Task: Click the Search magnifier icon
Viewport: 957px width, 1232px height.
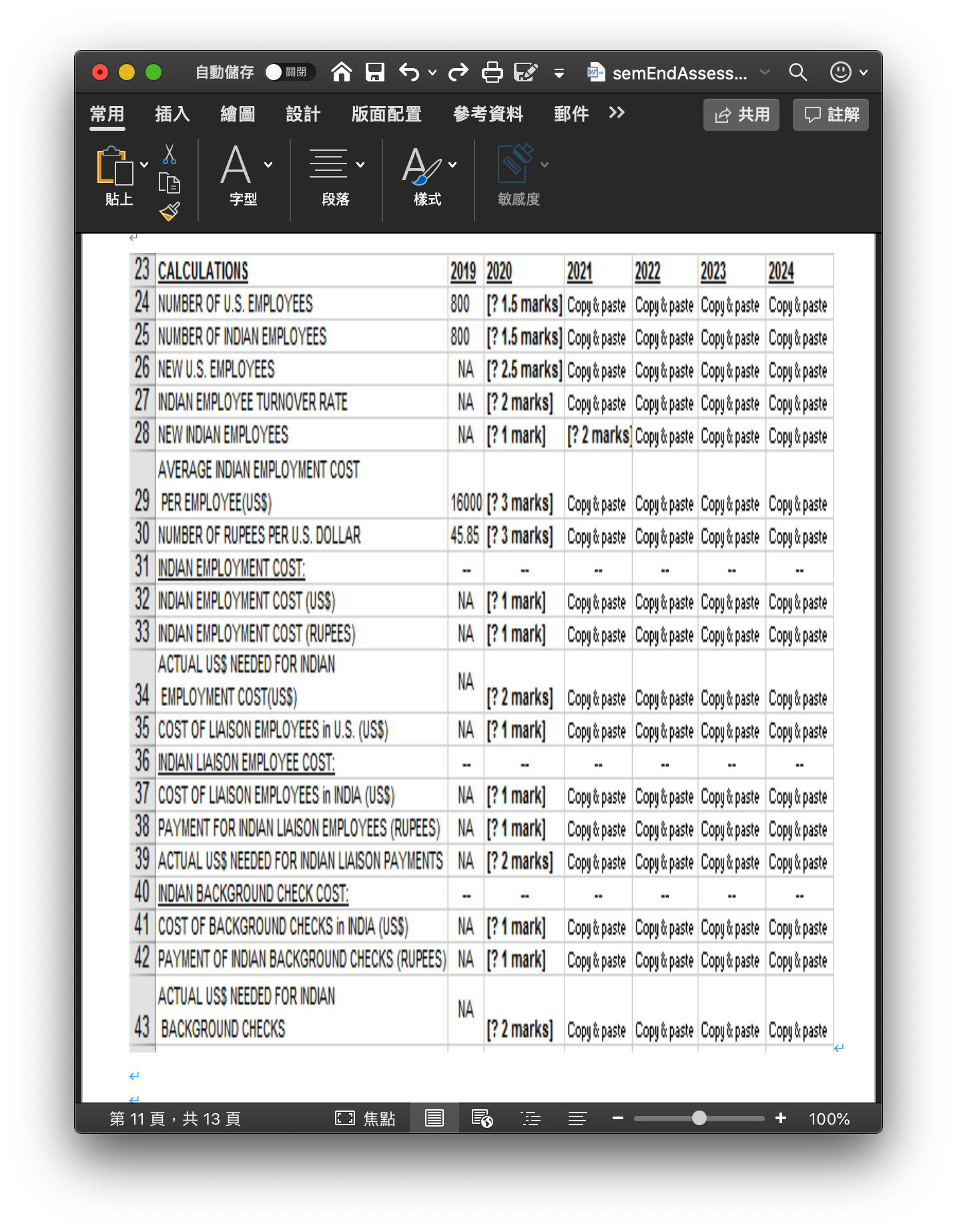Action: pyautogui.click(x=797, y=72)
